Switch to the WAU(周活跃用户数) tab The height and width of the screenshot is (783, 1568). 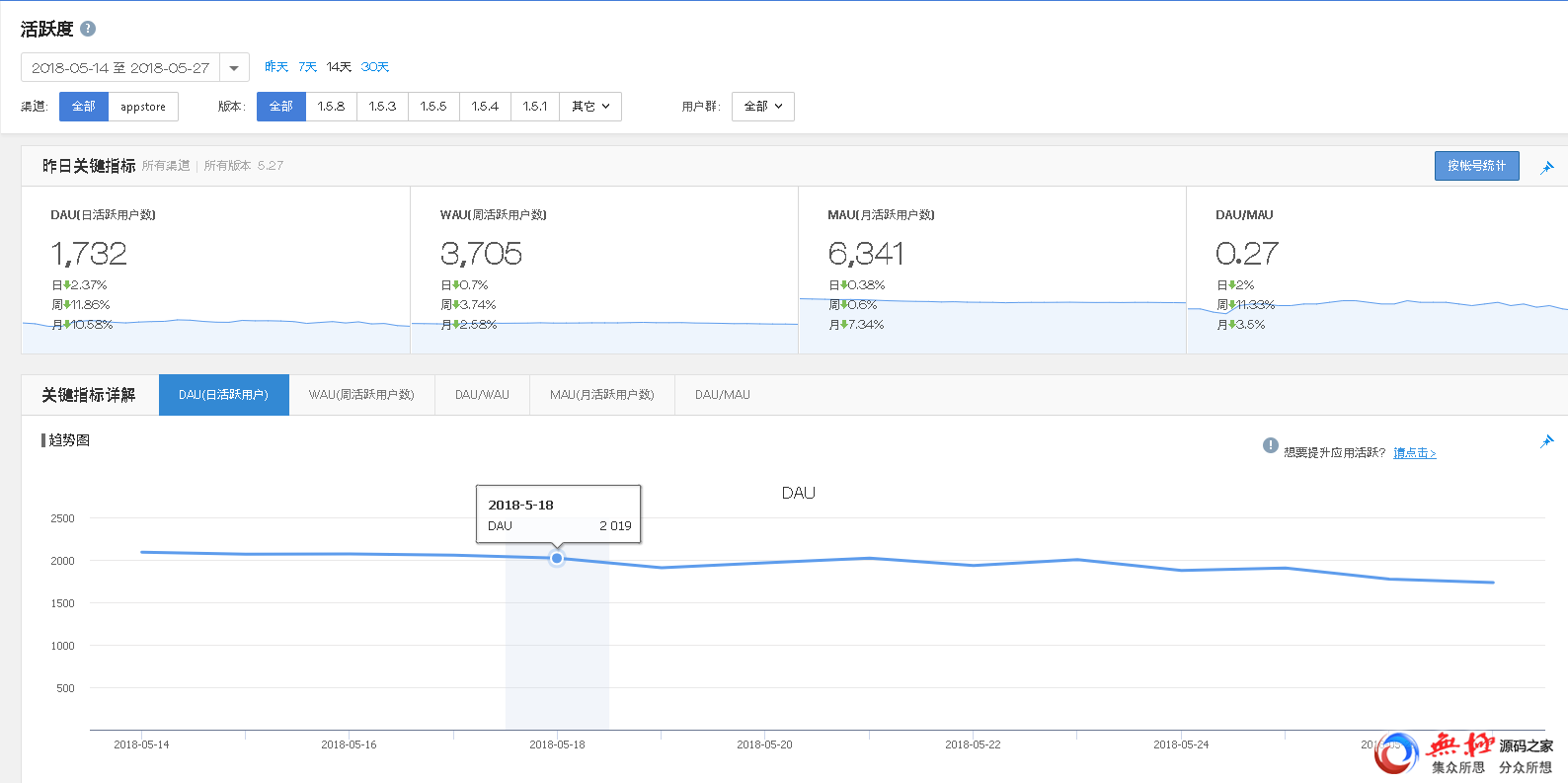[x=361, y=395]
